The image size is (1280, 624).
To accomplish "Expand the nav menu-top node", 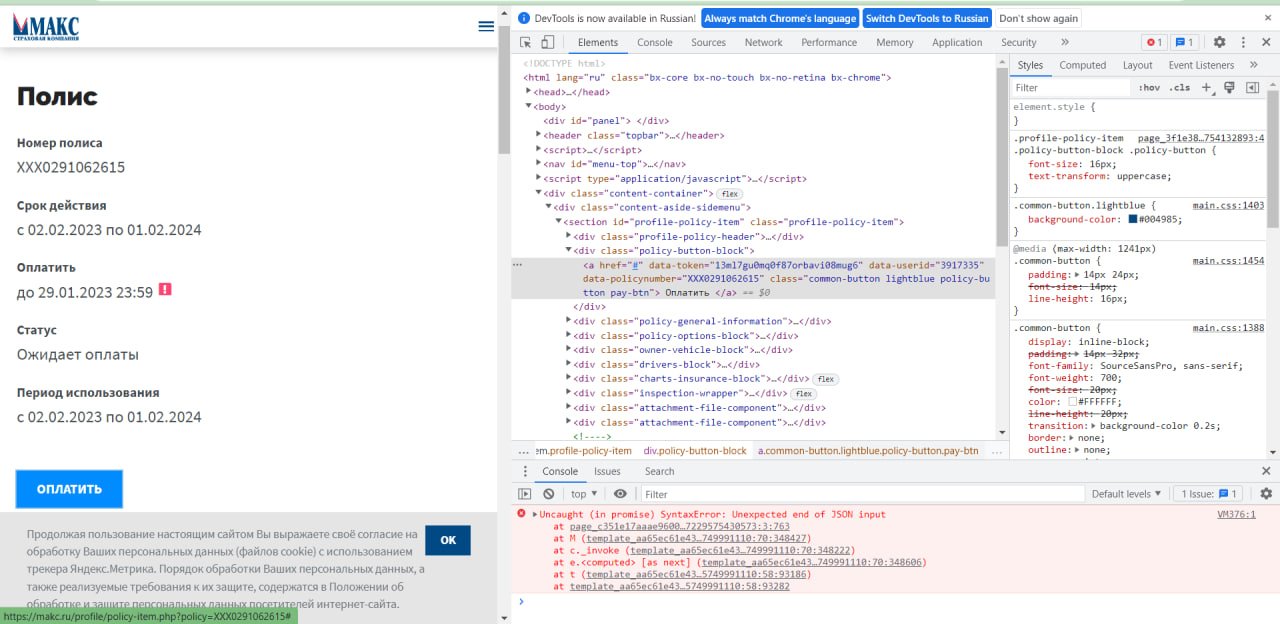I will coord(539,164).
